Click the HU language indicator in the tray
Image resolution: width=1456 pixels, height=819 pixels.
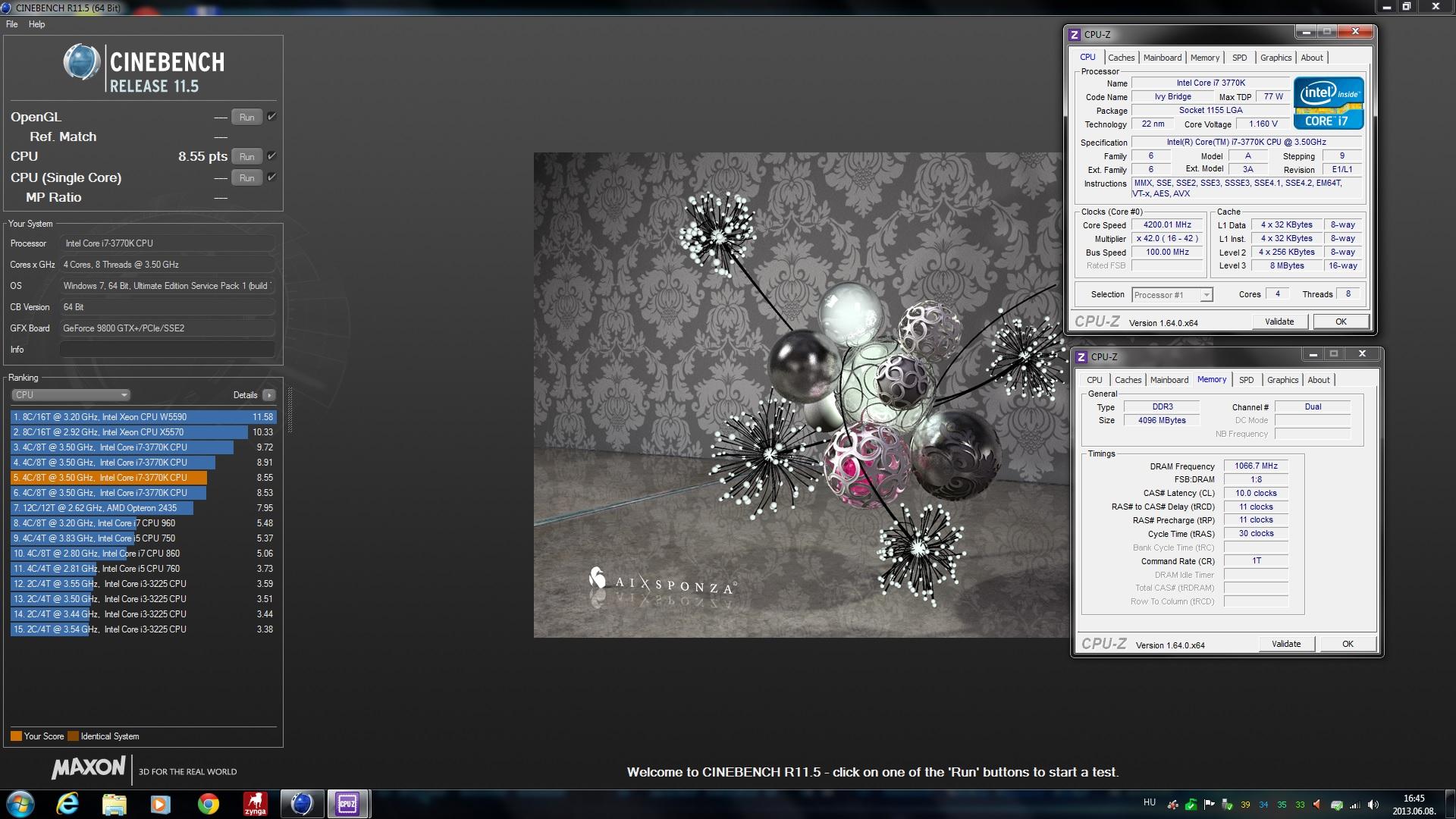click(1150, 802)
